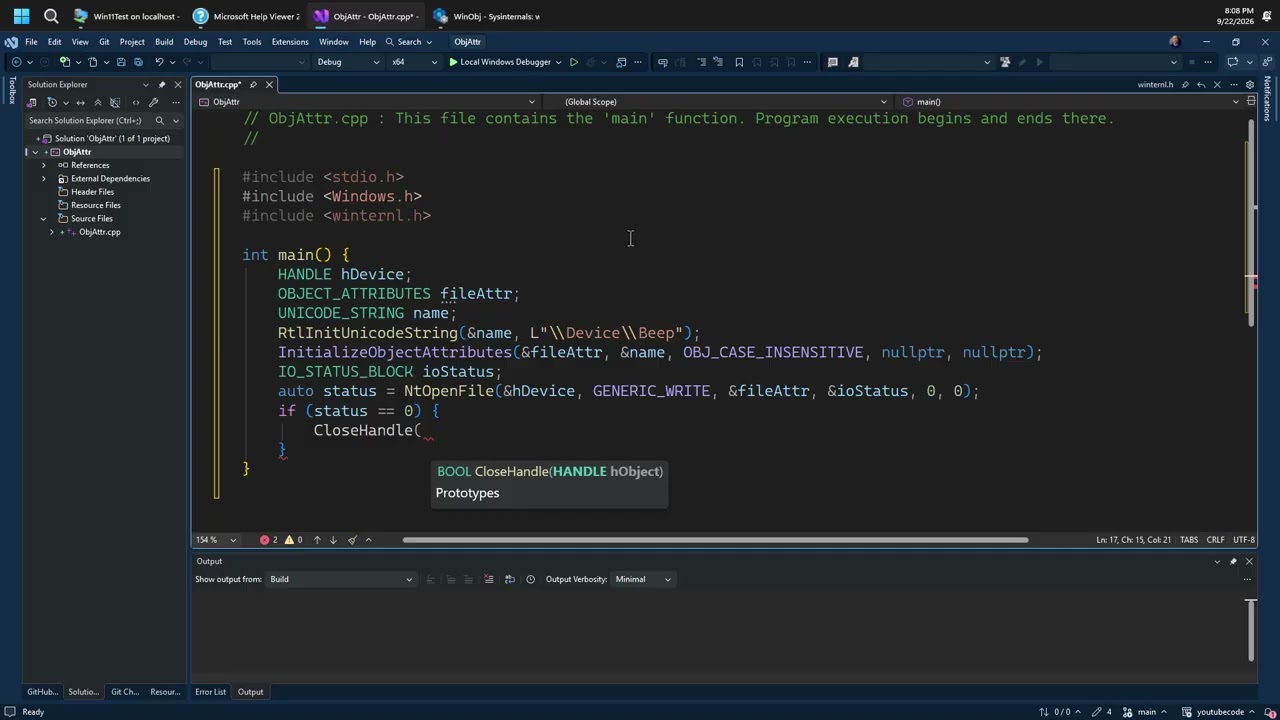Open the Extensions menu
1280x720 pixels.
point(290,42)
